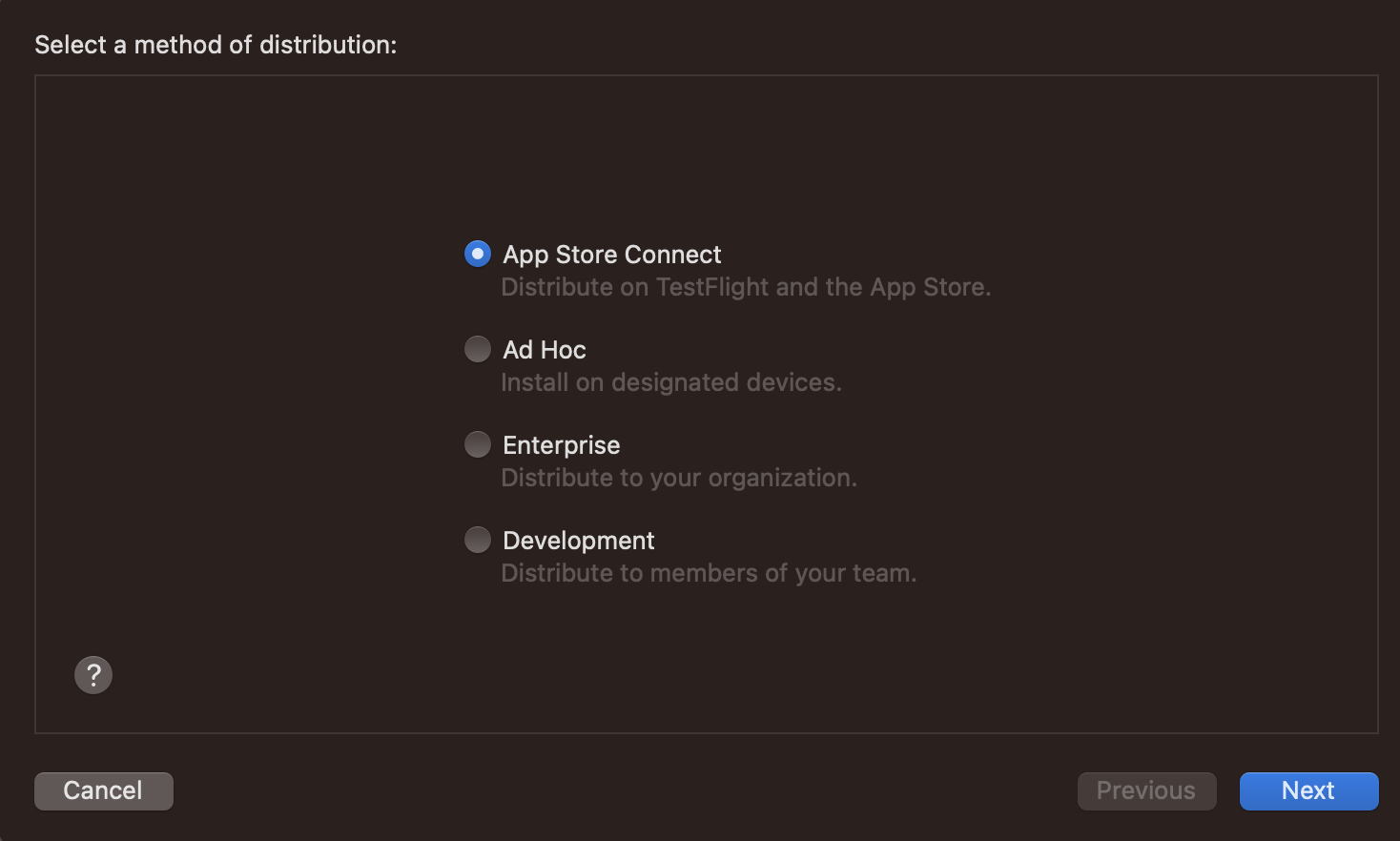Viewport: 1400px width, 841px height.
Task: Click "Distribute to your organization" description
Action: pyautogui.click(x=678, y=478)
